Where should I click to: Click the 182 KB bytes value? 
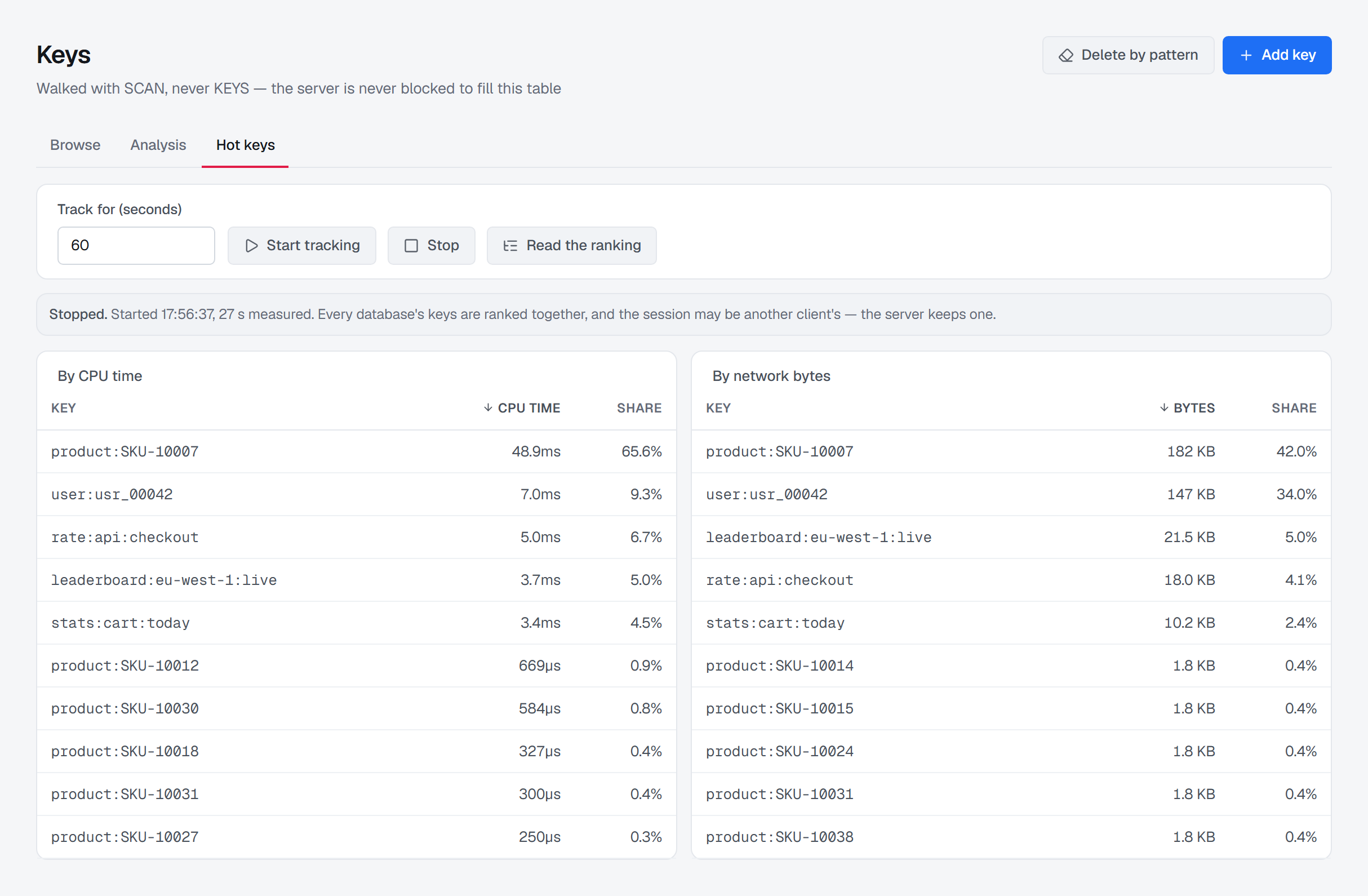(1191, 452)
